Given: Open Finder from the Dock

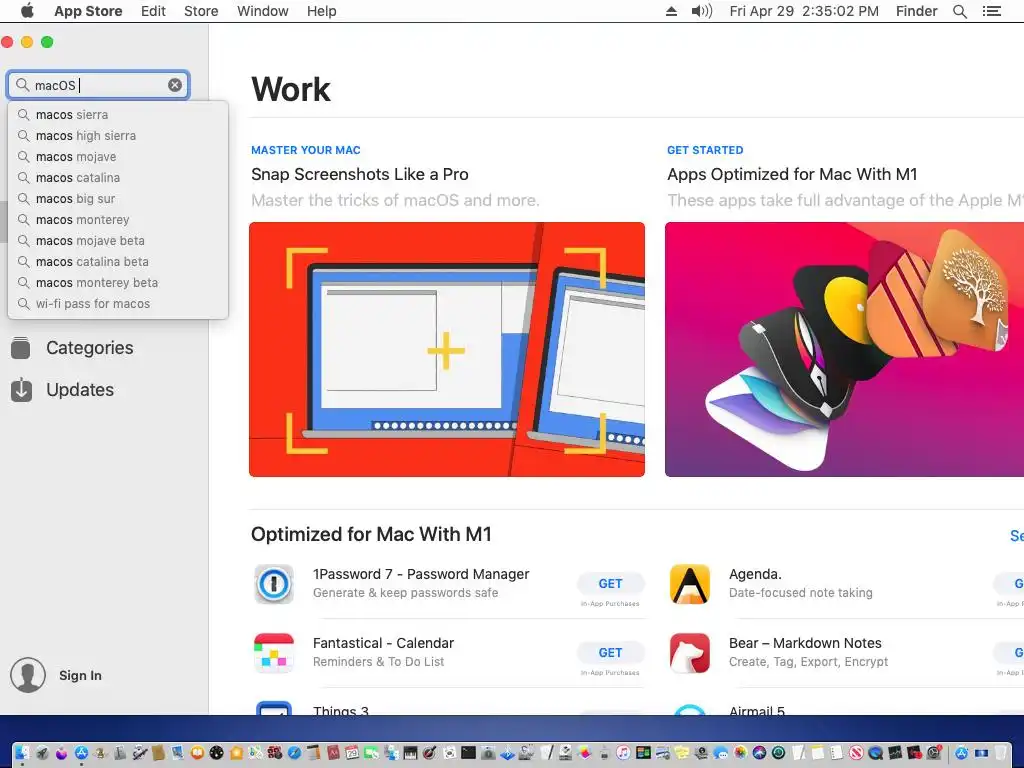Looking at the screenshot, I should coord(22,753).
